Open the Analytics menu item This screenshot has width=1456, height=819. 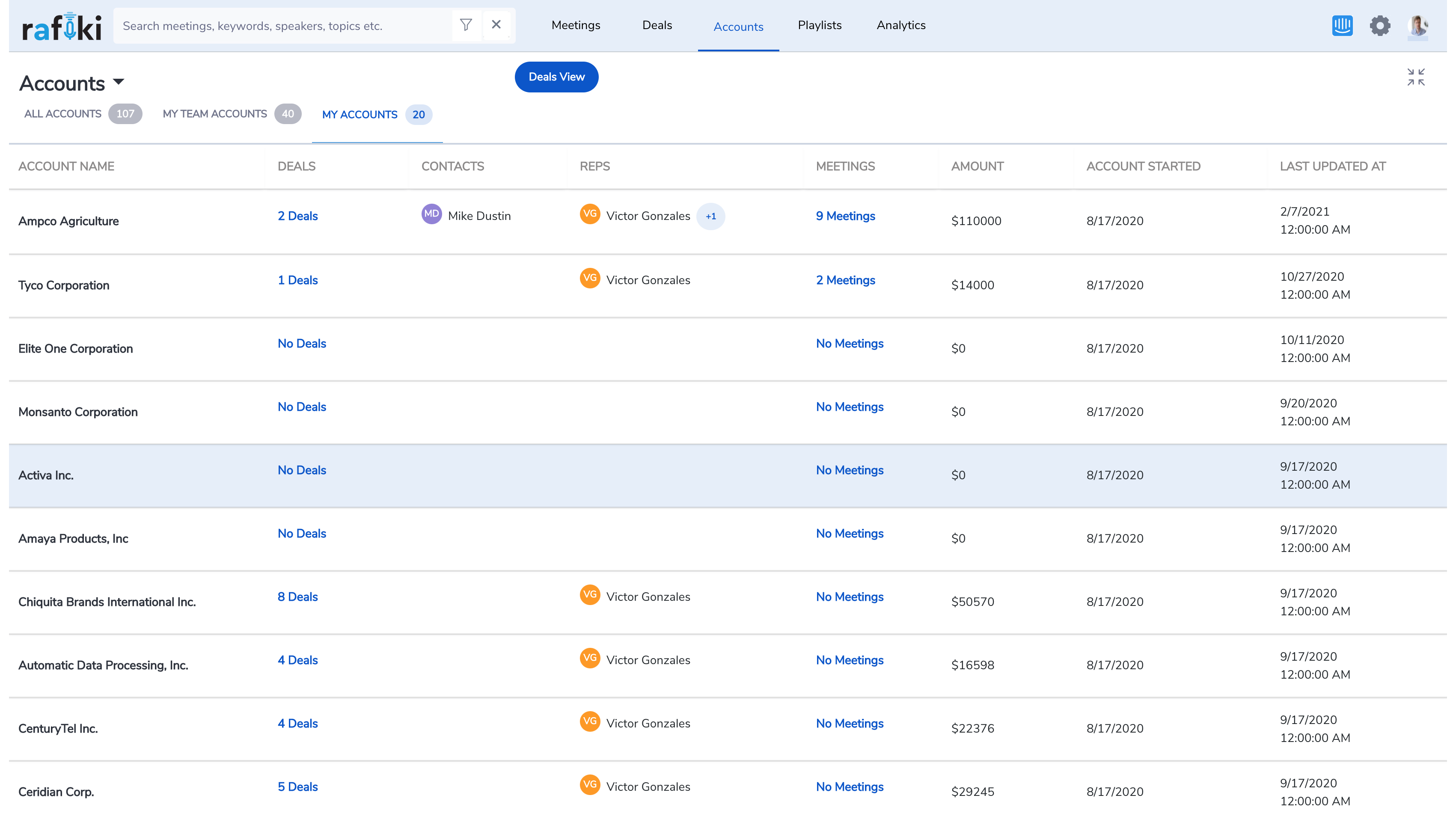pyautogui.click(x=901, y=25)
